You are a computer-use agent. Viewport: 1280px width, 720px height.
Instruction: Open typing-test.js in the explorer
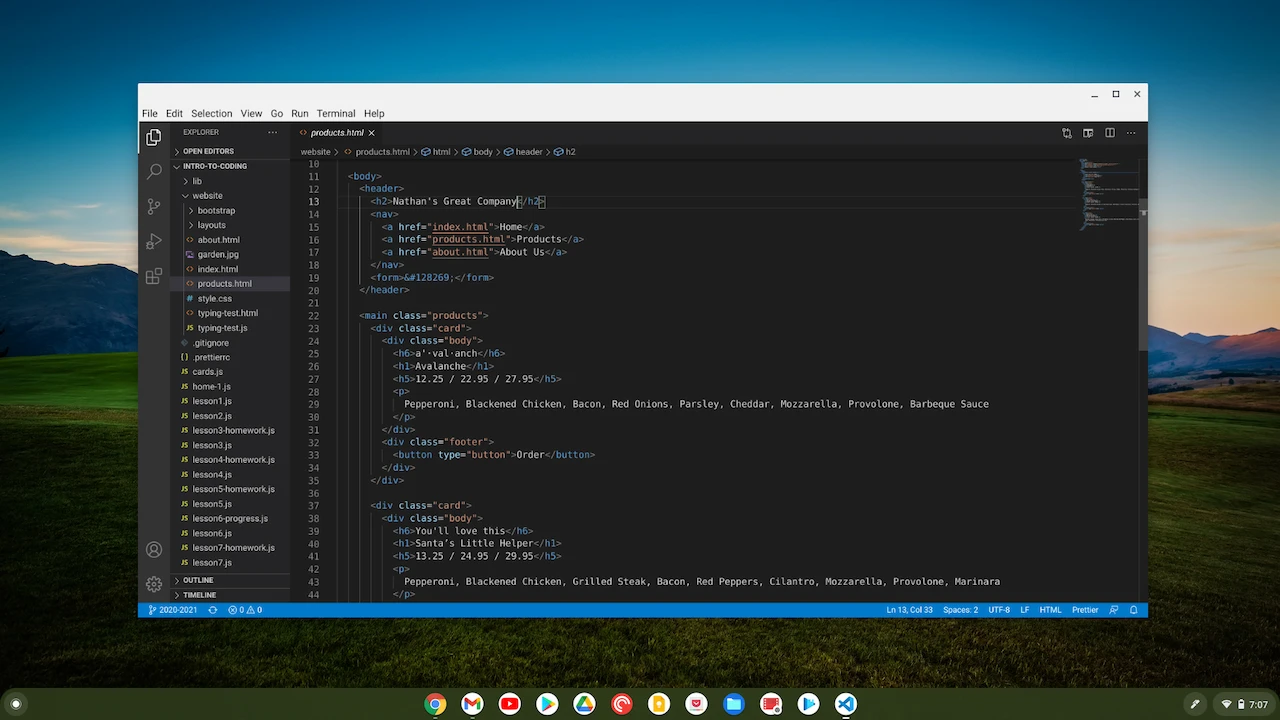[x=222, y=328]
